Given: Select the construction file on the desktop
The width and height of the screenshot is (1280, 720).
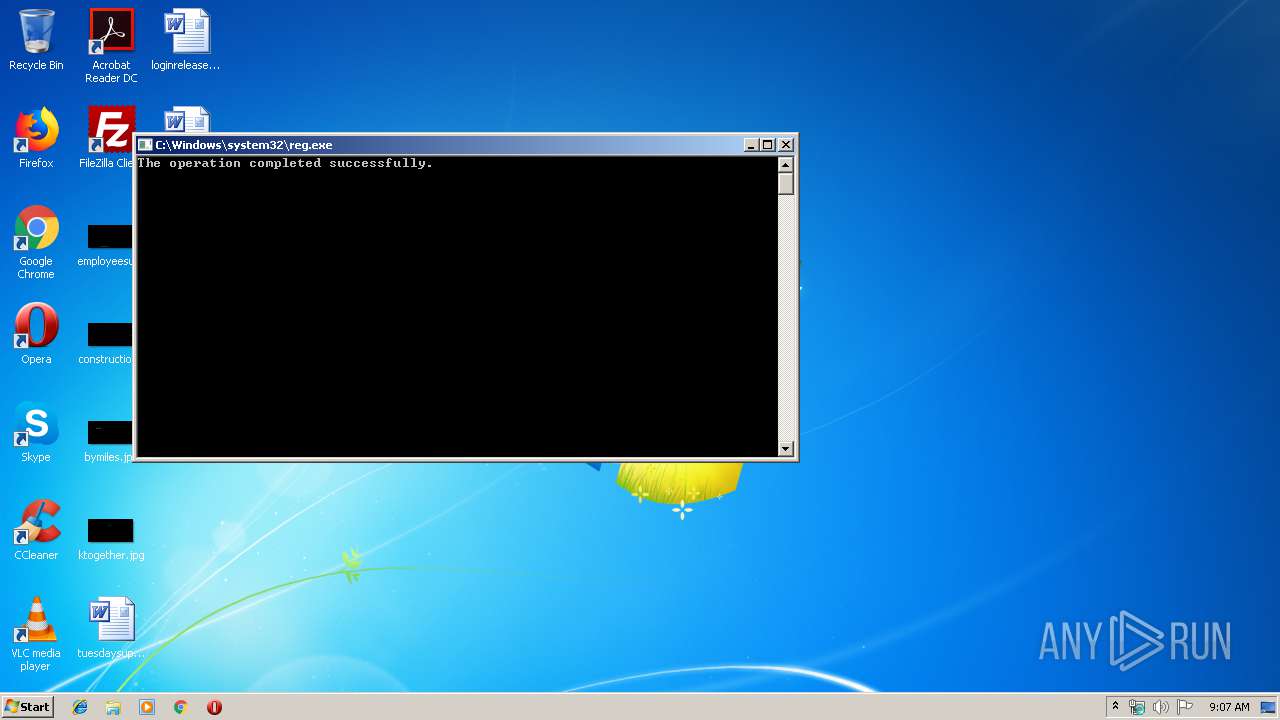Looking at the screenshot, I should [x=106, y=344].
